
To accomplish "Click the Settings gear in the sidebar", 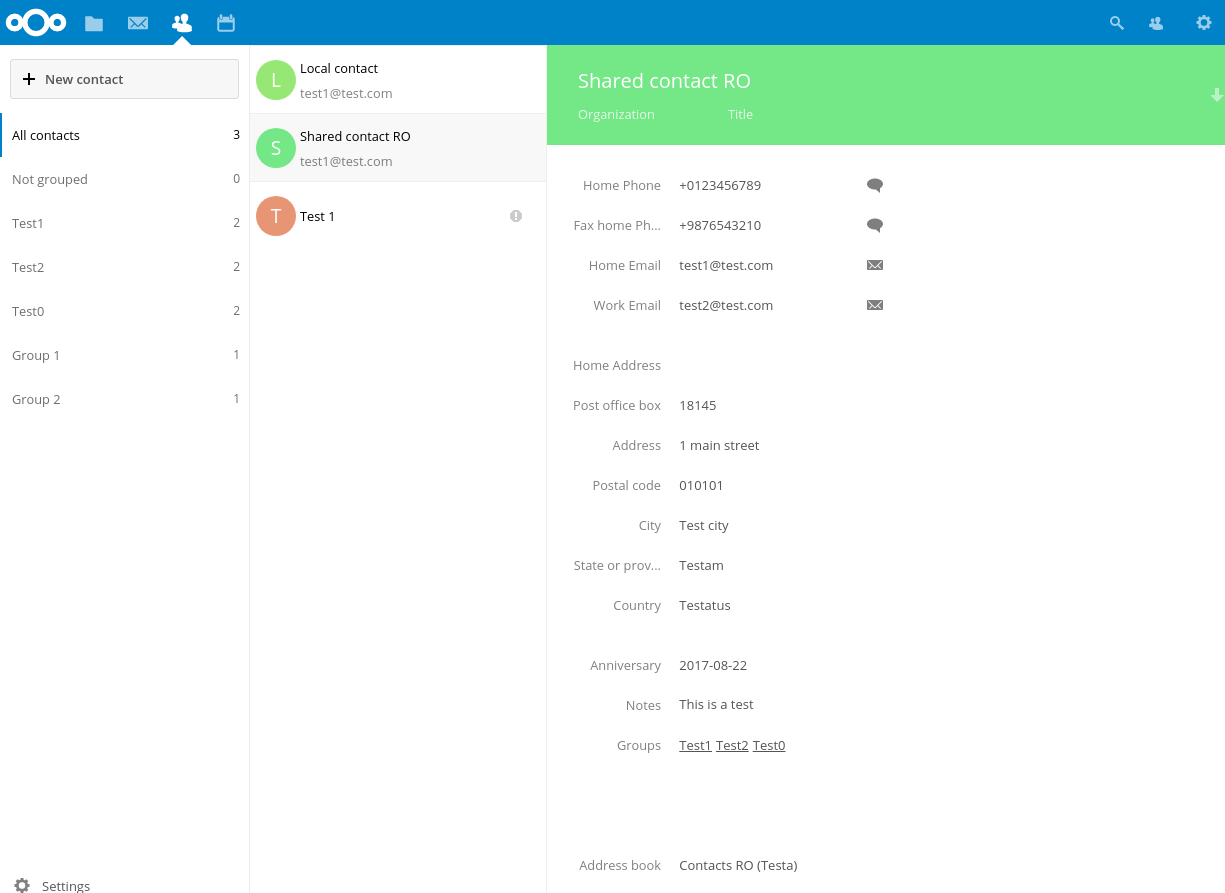I will [x=22, y=885].
